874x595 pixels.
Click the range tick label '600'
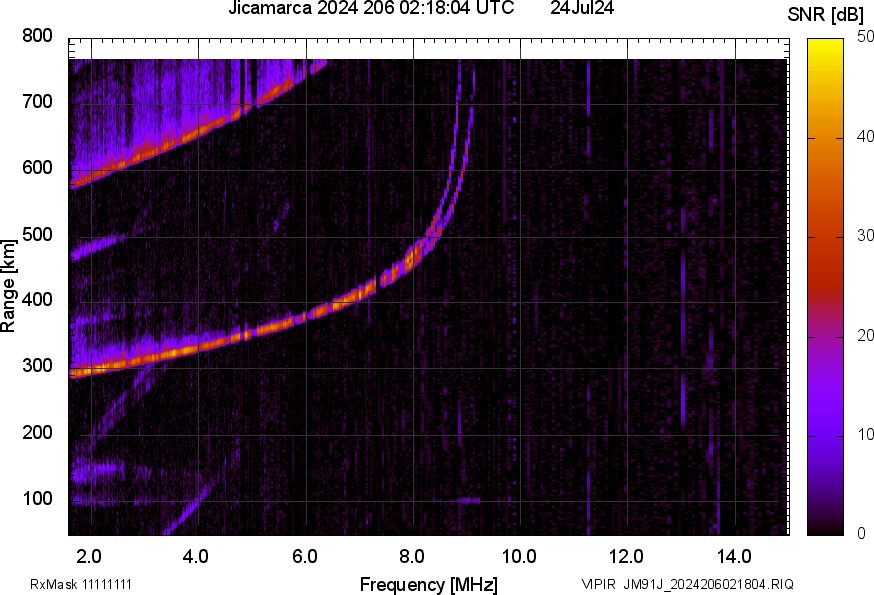[x=37, y=168]
